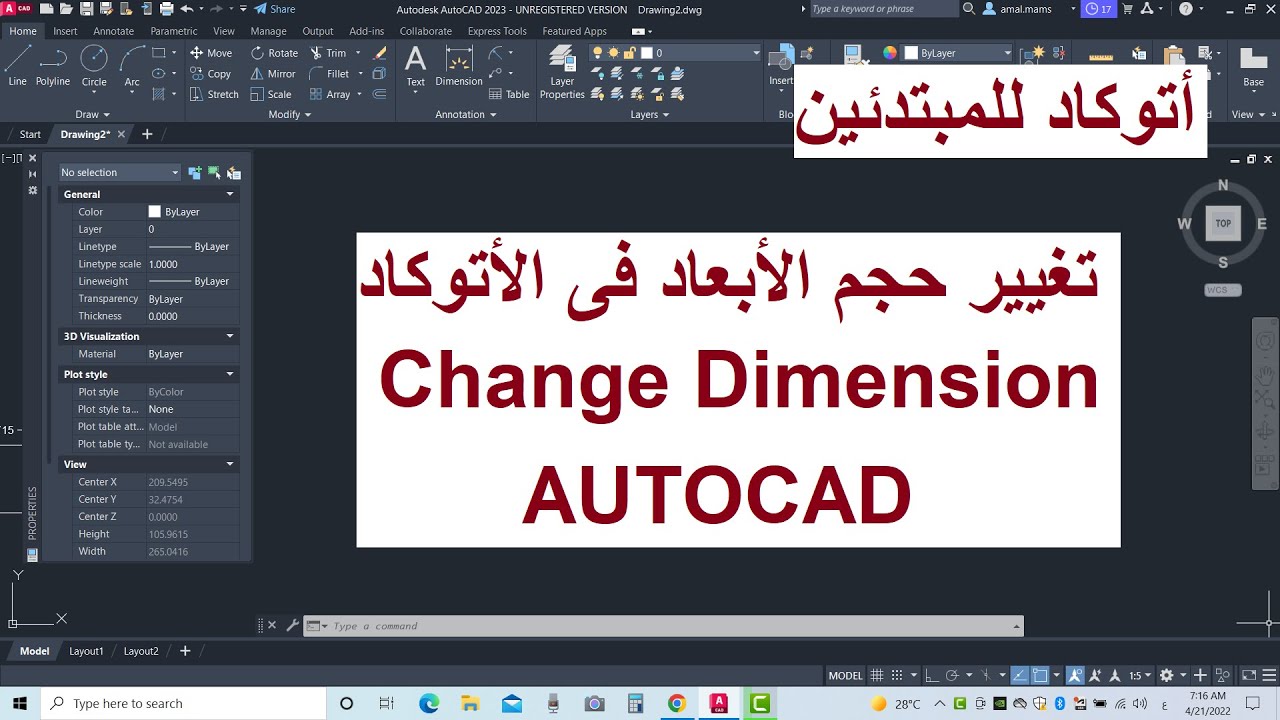Click the Erase icon in Modify panel
This screenshot has width=1280, height=720.
(380, 53)
